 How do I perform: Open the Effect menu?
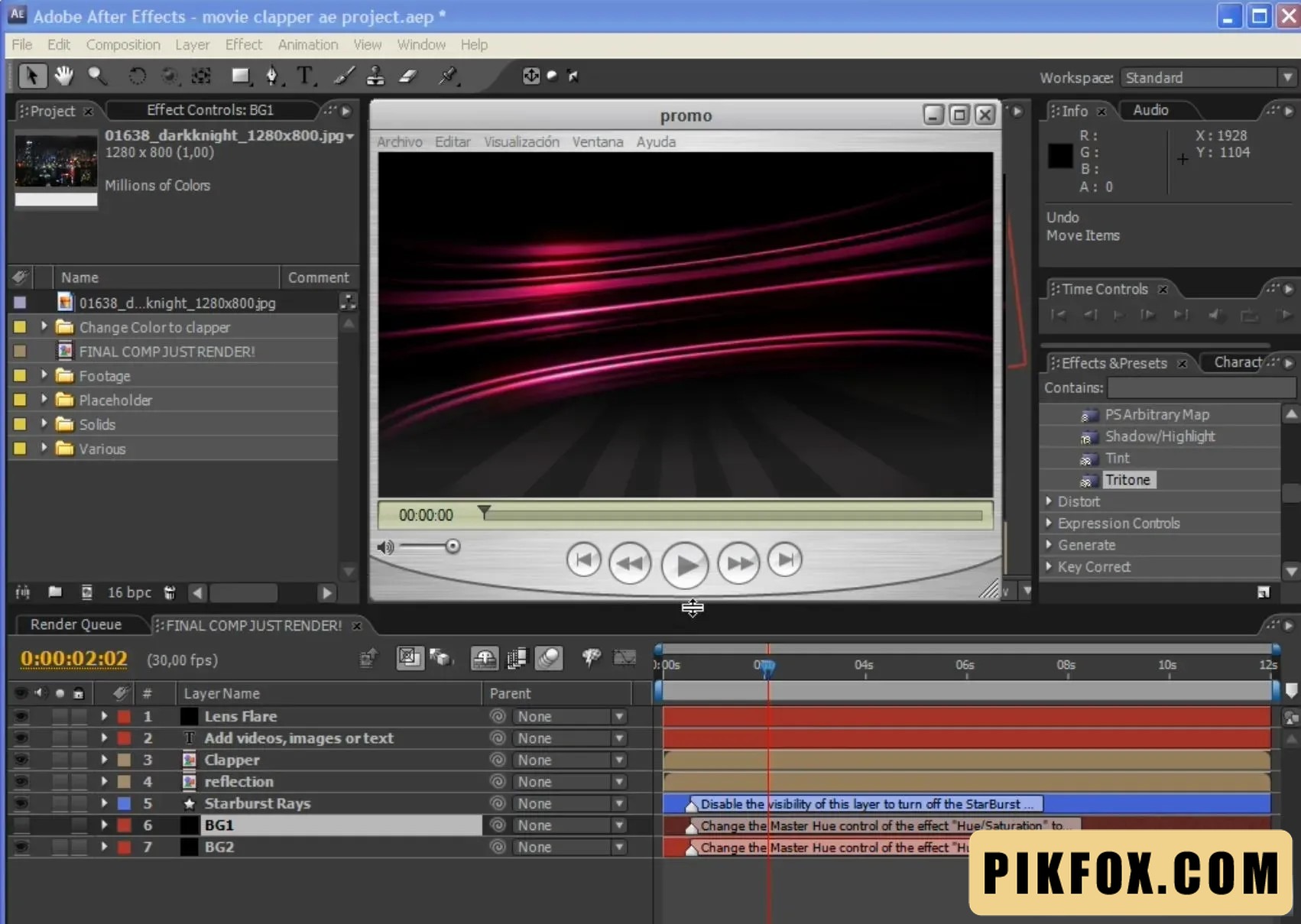[x=244, y=45]
